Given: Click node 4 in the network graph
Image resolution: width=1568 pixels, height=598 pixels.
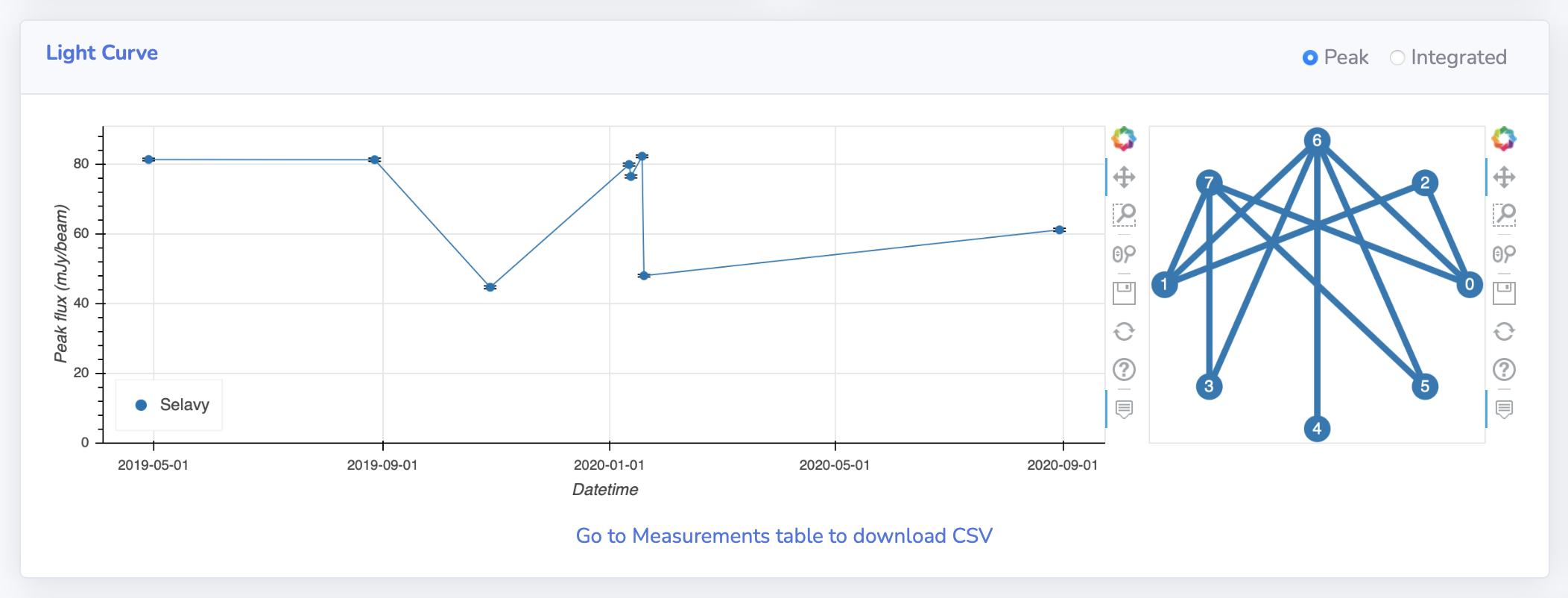Looking at the screenshot, I should pos(1317,429).
